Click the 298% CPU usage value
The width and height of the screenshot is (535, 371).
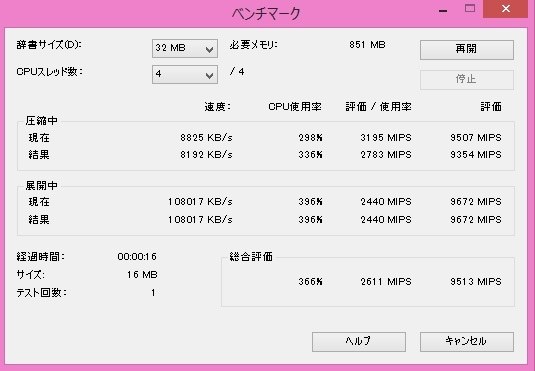pos(310,138)
